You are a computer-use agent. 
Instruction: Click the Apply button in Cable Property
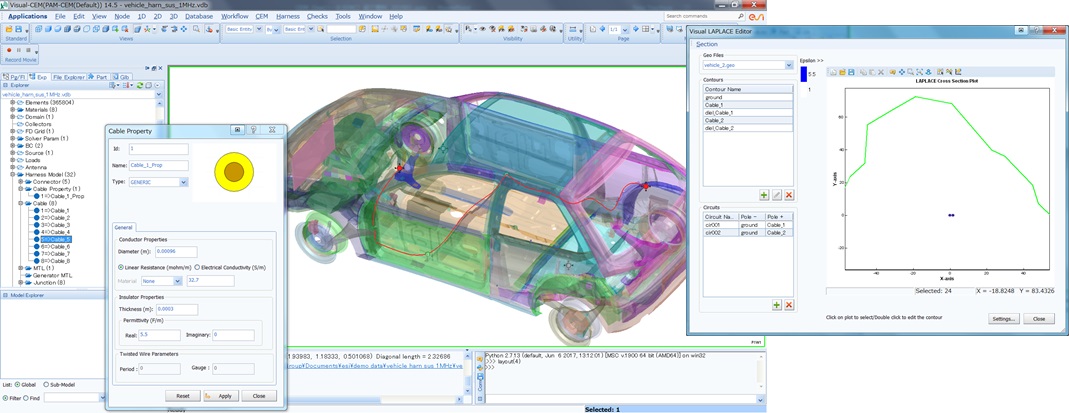[220, 396]
